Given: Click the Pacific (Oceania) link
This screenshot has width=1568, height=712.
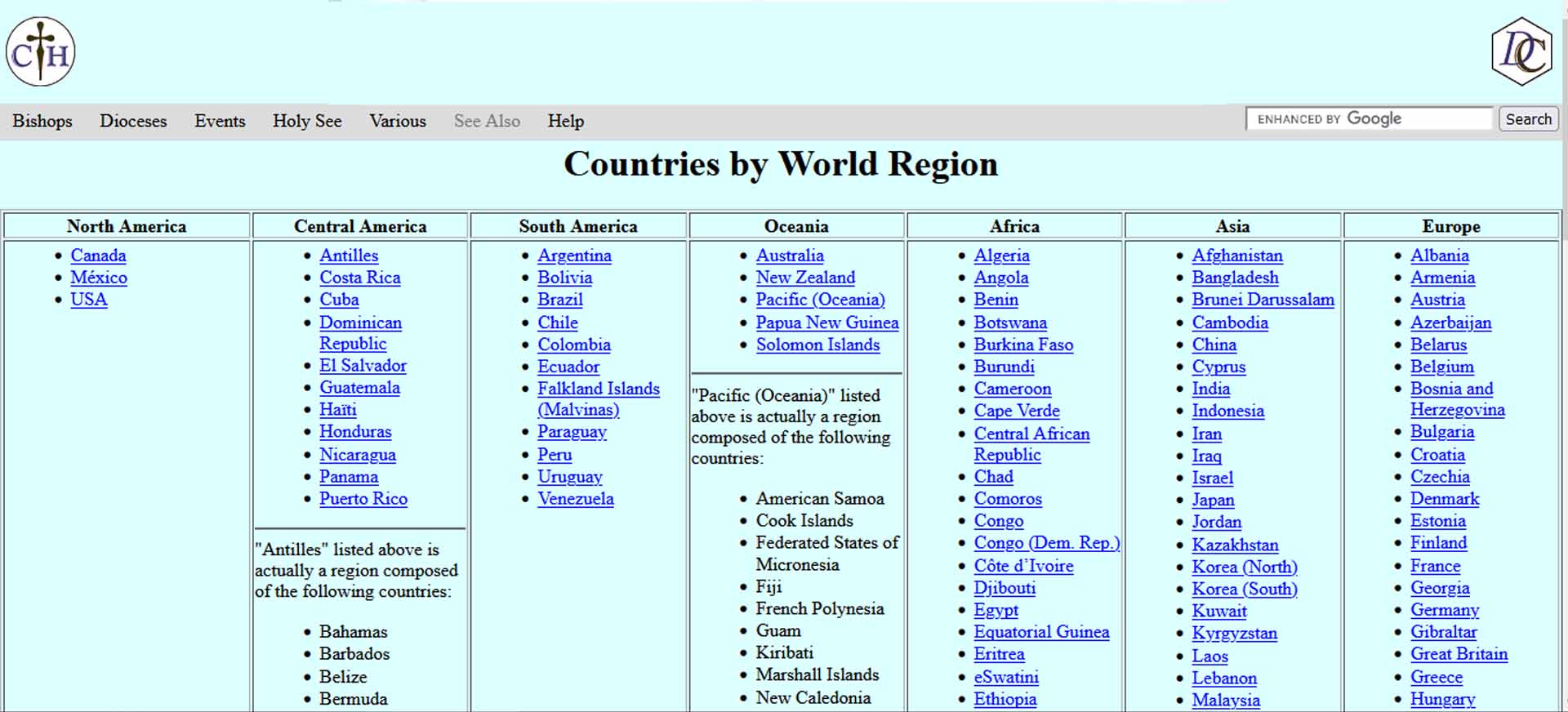Looking at the screenshot, I should pyautogui.click(x=820, y=300).
